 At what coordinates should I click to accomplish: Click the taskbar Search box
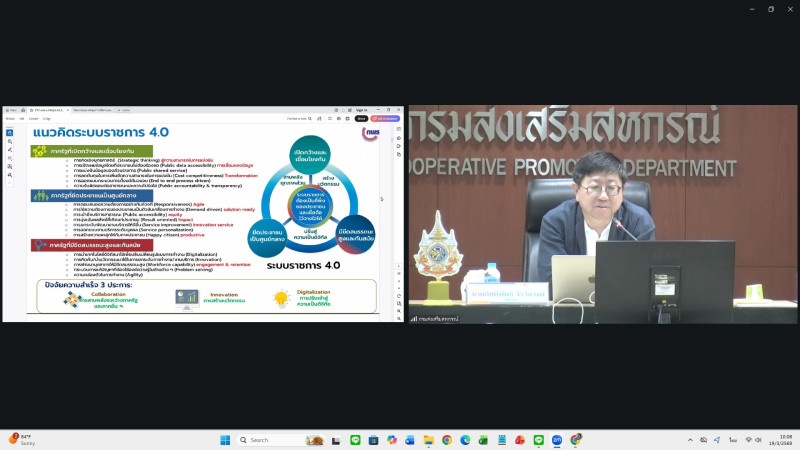click(266, 440)
